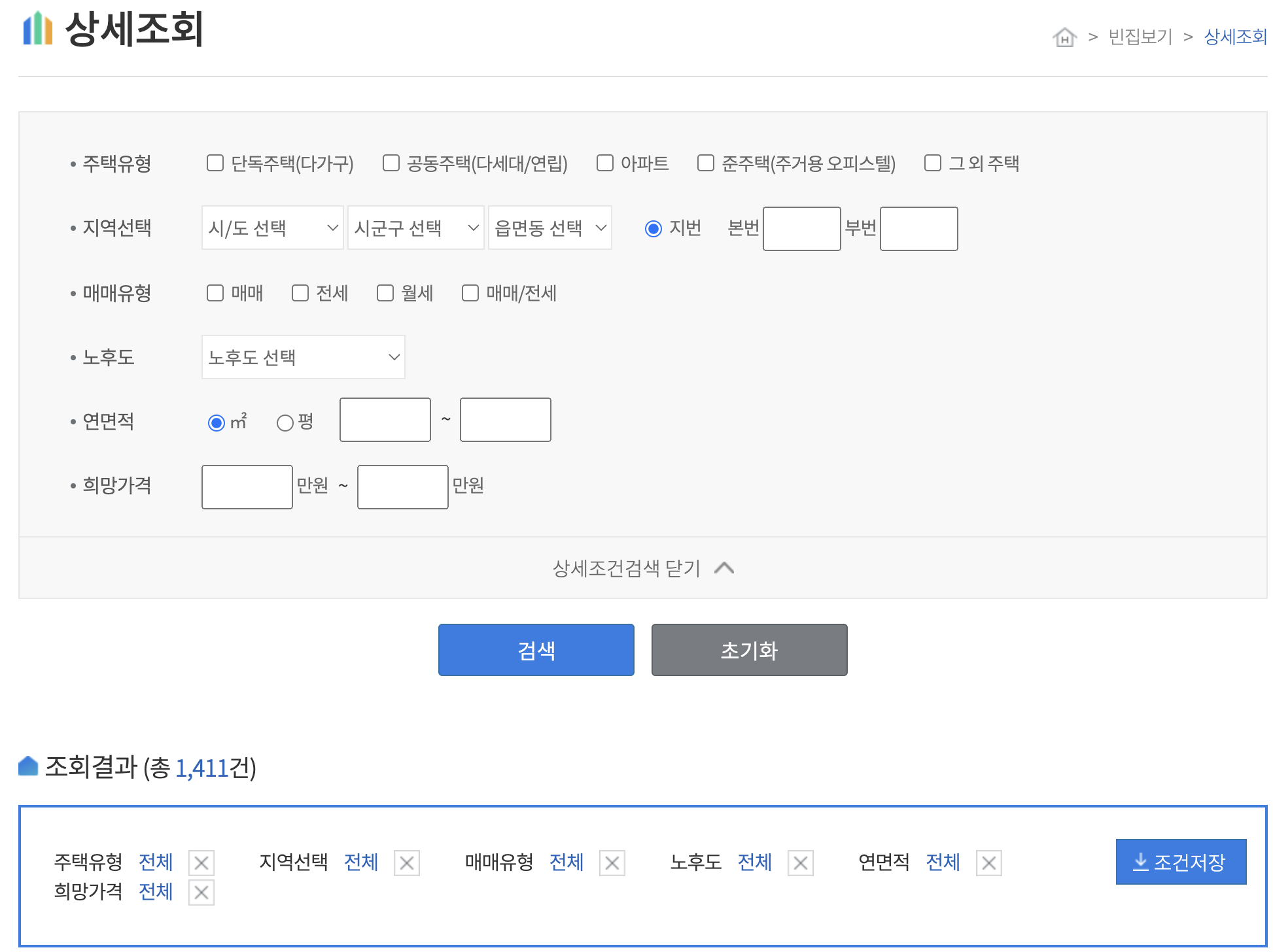The width and height of the screenshot is (1273, 952).
Task: Open the 노후도 선택 dropdown
Action: (x=303, y=357)
